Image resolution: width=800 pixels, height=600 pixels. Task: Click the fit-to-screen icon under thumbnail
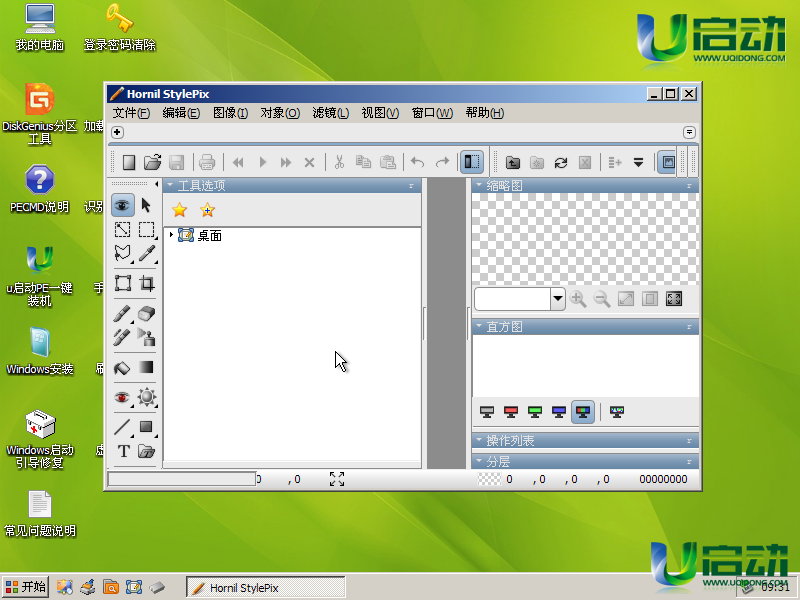[x=674, y=299]
